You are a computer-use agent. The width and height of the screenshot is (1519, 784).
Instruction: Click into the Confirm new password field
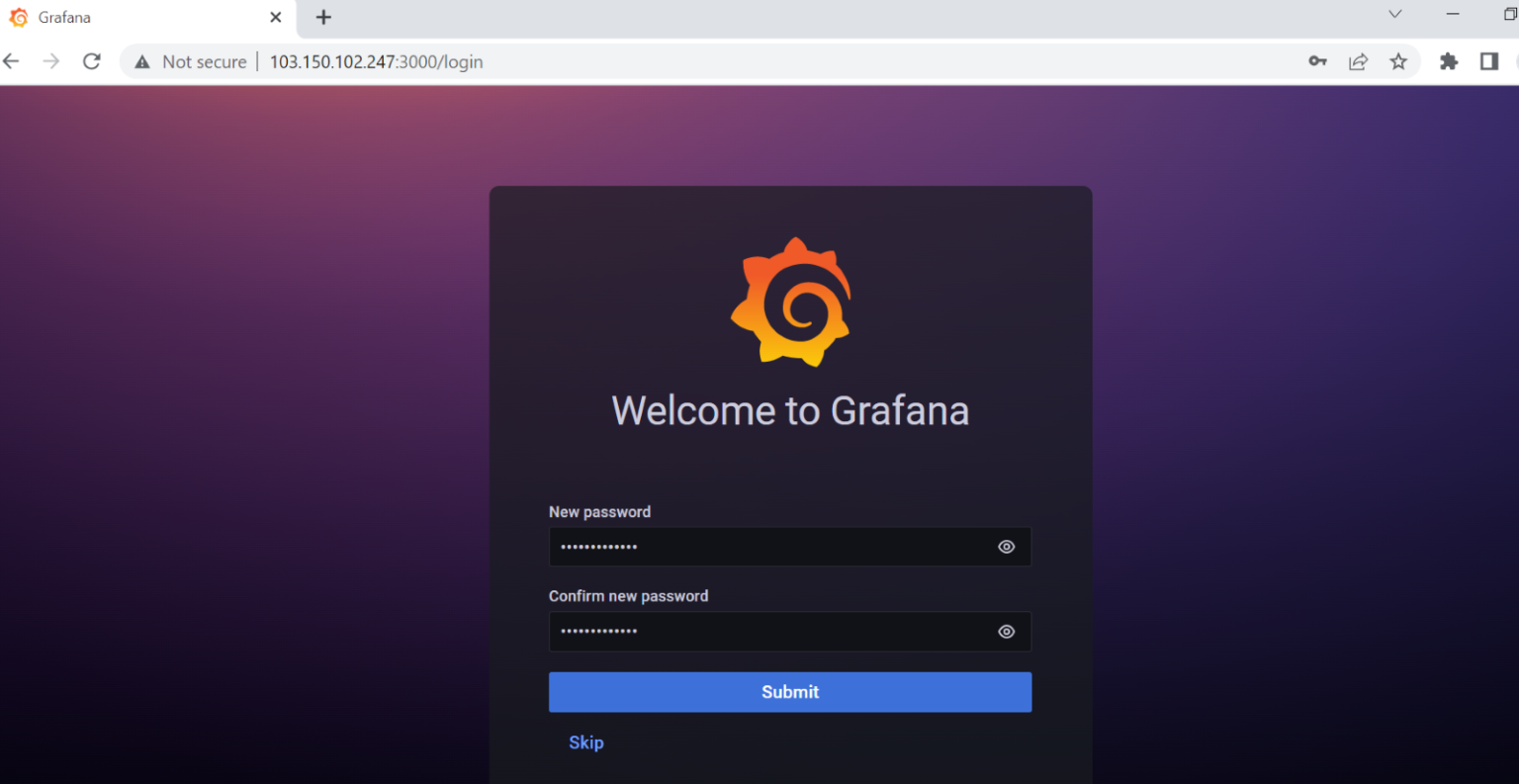point(771,632)
